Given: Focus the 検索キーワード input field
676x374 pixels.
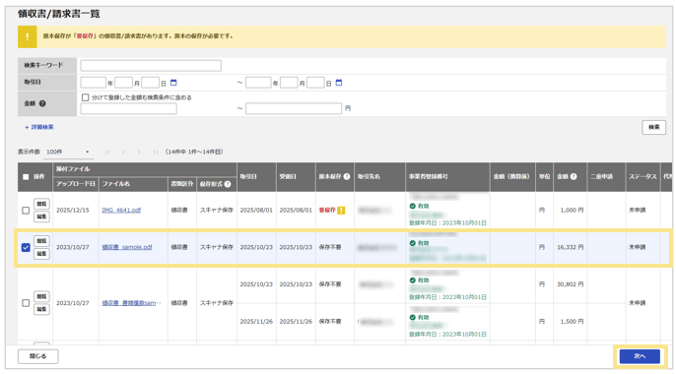Looking at the screenshot, I should point(151,65).
